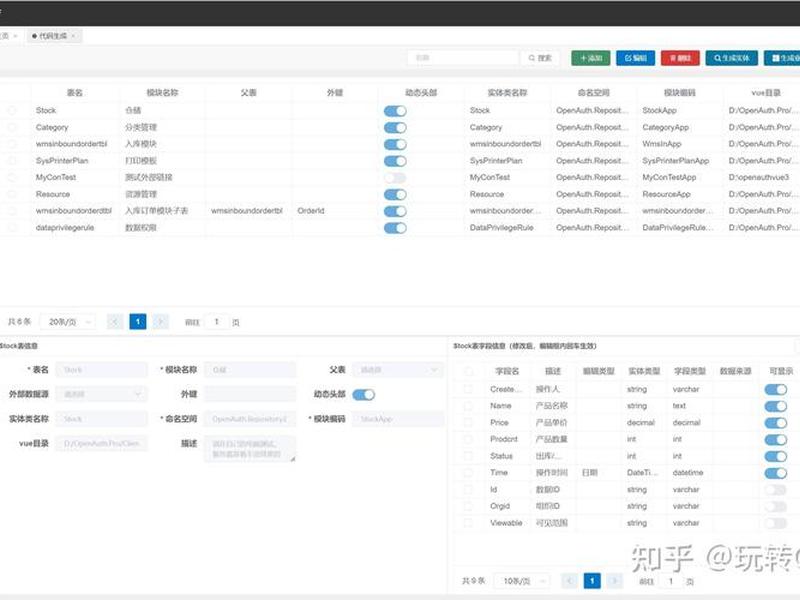This screenshot has height=600, width=800.
Task: Select the SysPrinterPlan table name cell
Action: tap(62, 161)
